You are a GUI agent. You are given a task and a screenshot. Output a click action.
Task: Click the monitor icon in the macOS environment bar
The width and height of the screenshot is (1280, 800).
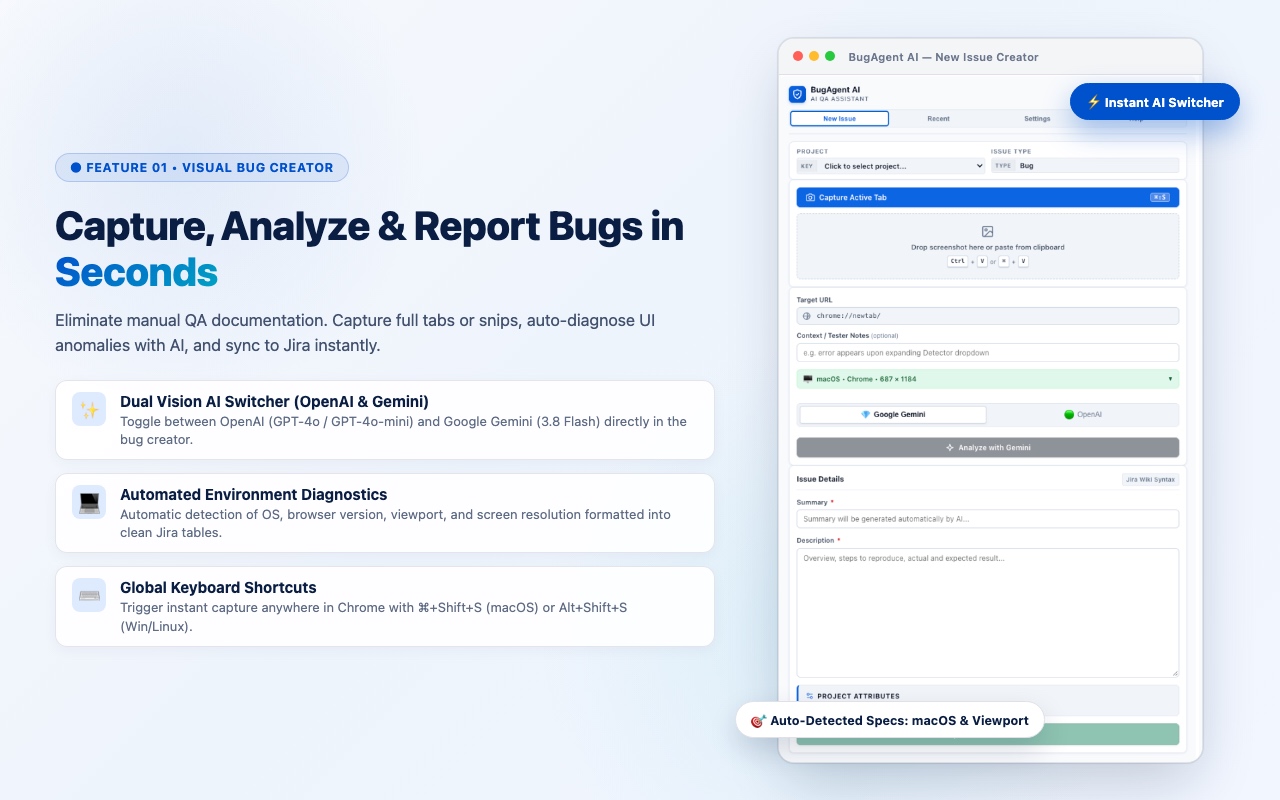click(808, 379)
